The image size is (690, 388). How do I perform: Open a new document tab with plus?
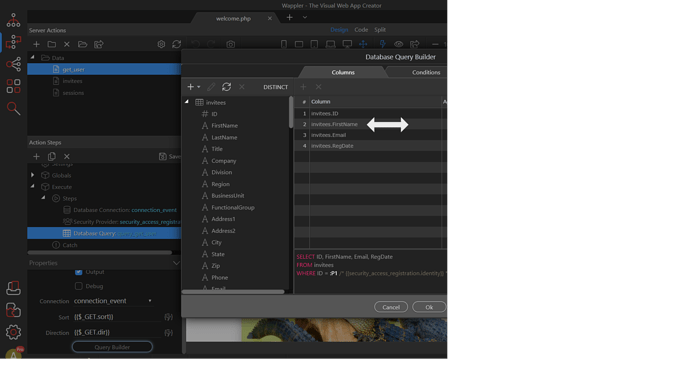tap(290, 18)
